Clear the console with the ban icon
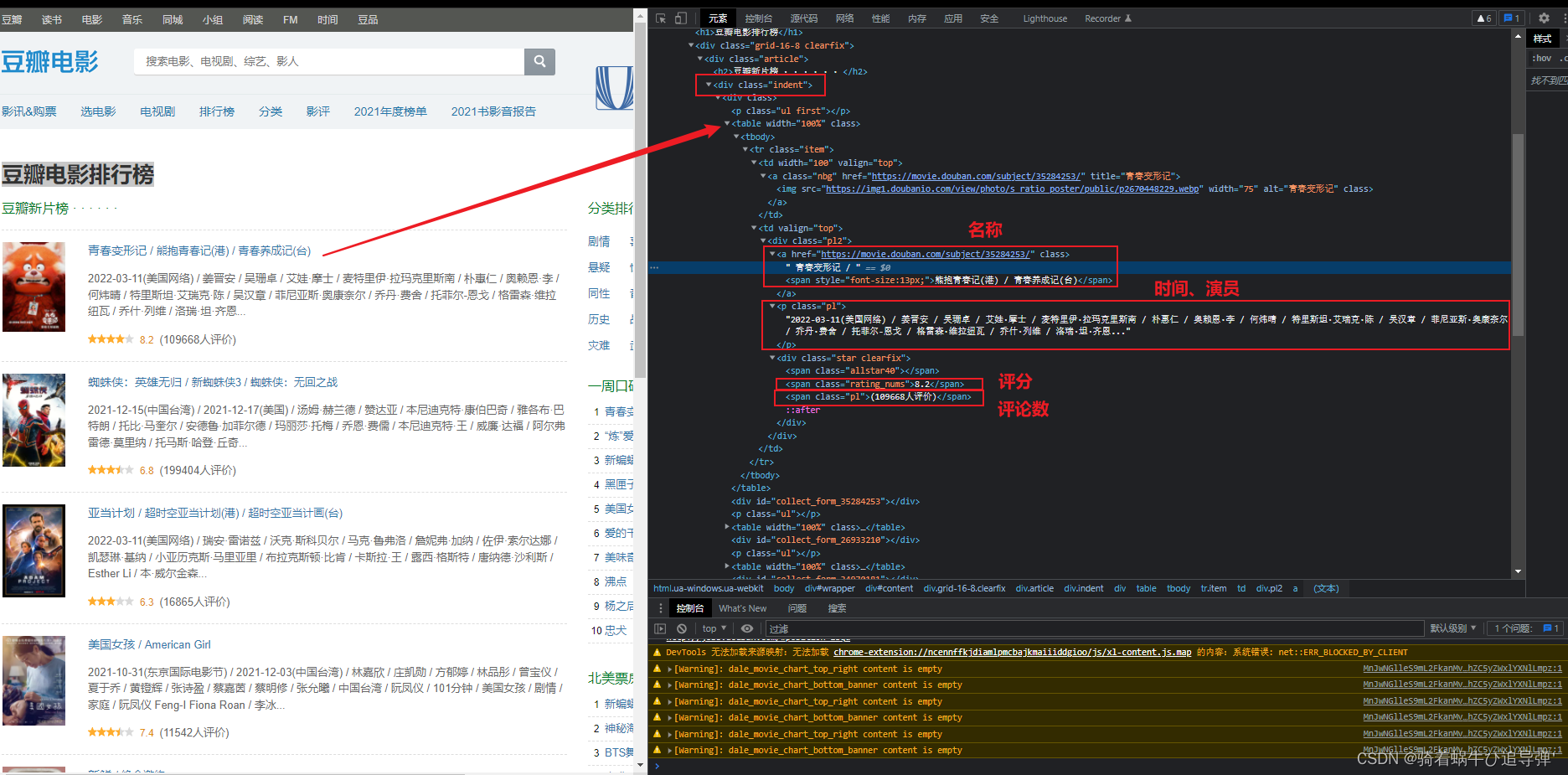Screen dimensions: 1568x775 [682, 628]
